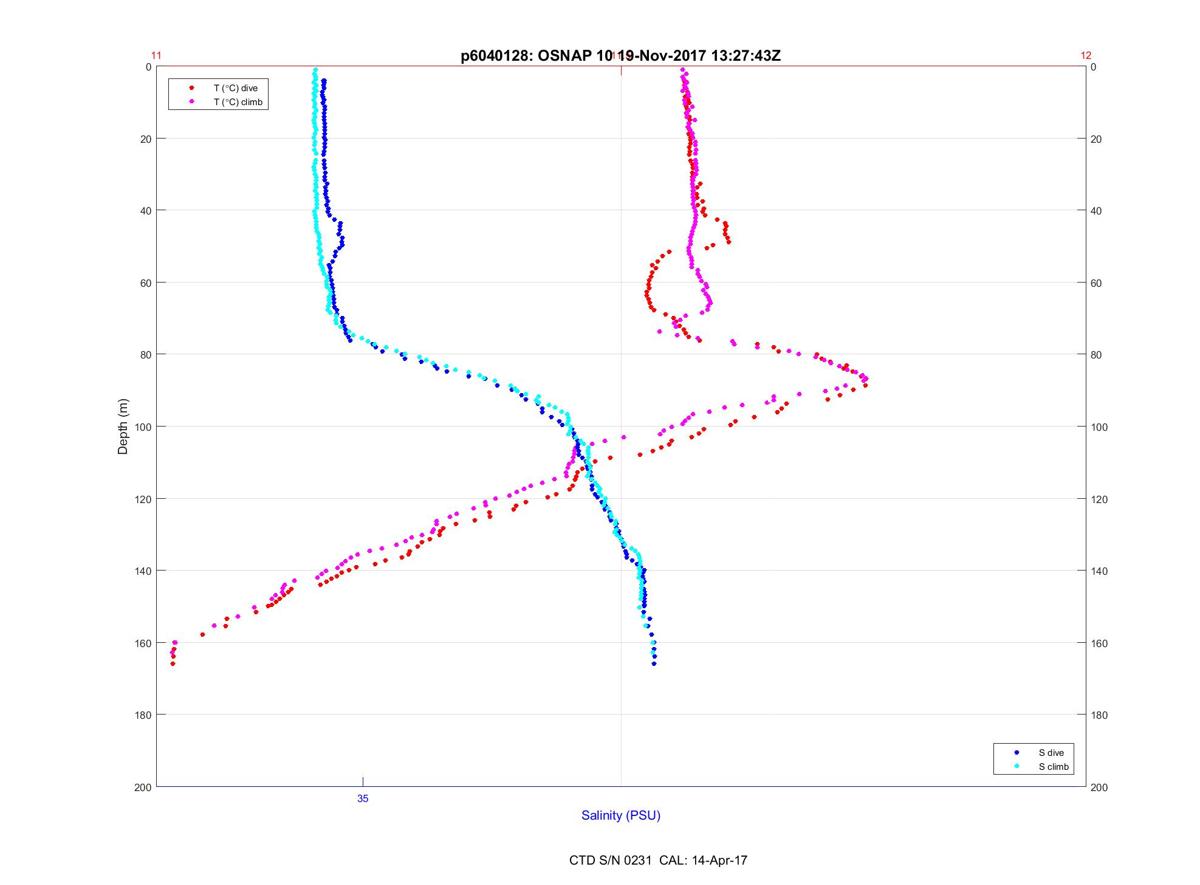Click the '180' tick on the left depth axis
Viewport: 1200px width, 885px height.
click(x=141, y=715)
